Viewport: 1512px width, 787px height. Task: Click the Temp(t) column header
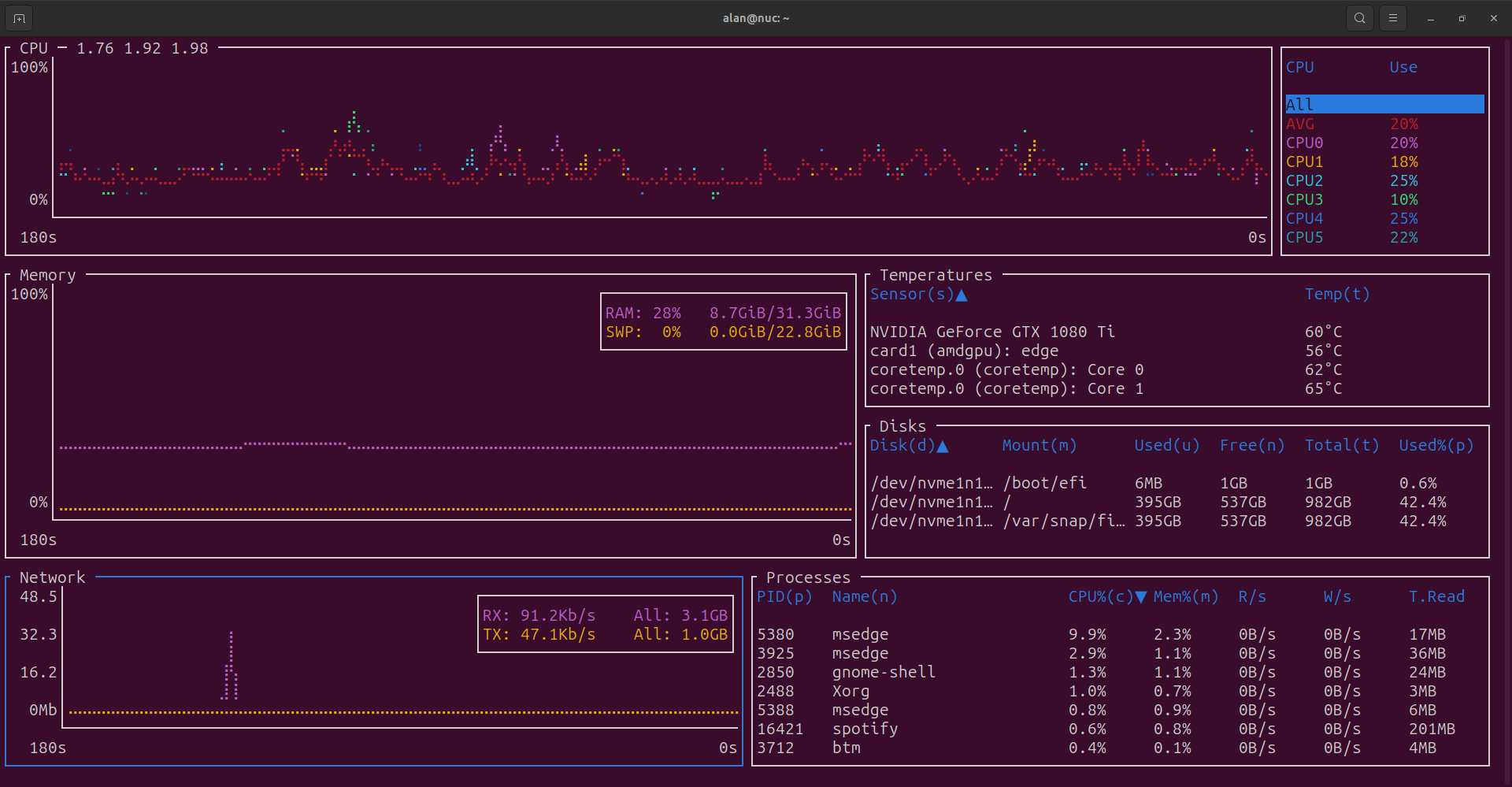(x=1336, y=294)
